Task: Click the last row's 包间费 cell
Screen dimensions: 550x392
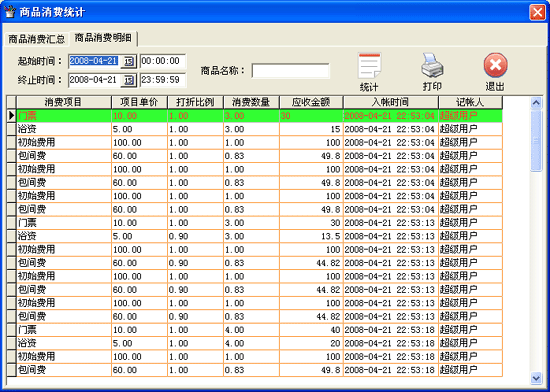Action: click(64, 370)
